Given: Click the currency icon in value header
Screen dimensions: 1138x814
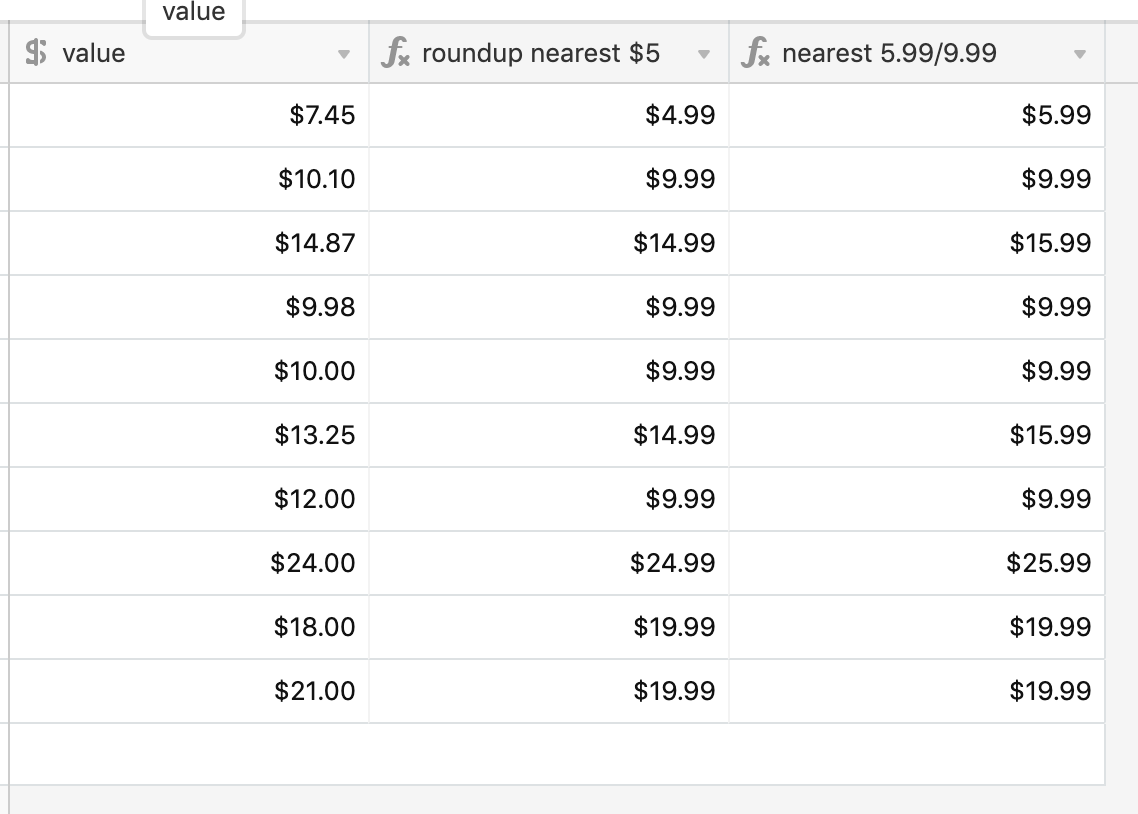Looking at the screenshot, I should tap(36, 53).
